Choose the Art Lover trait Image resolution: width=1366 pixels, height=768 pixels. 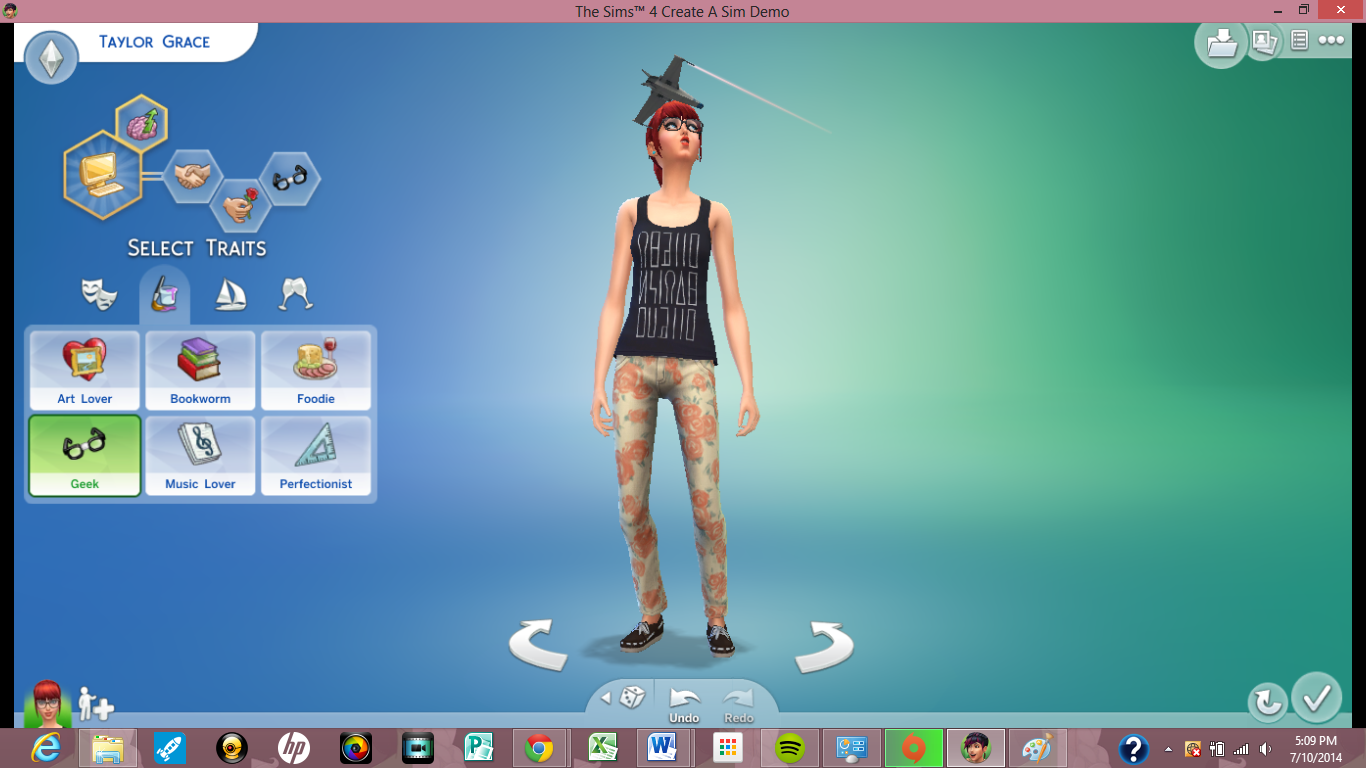[85, 370]
